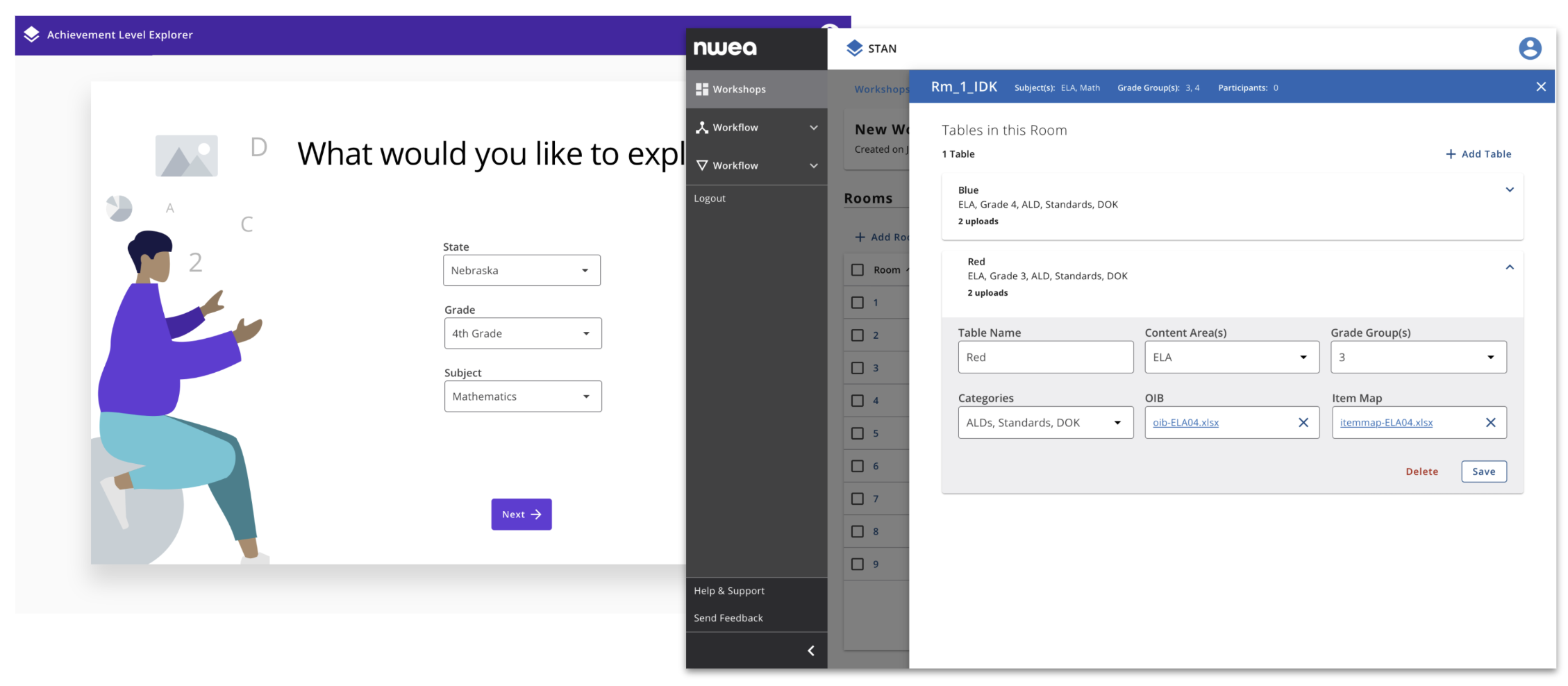Open the Grade dropdown showing 4th Grade

pos(523,333)
